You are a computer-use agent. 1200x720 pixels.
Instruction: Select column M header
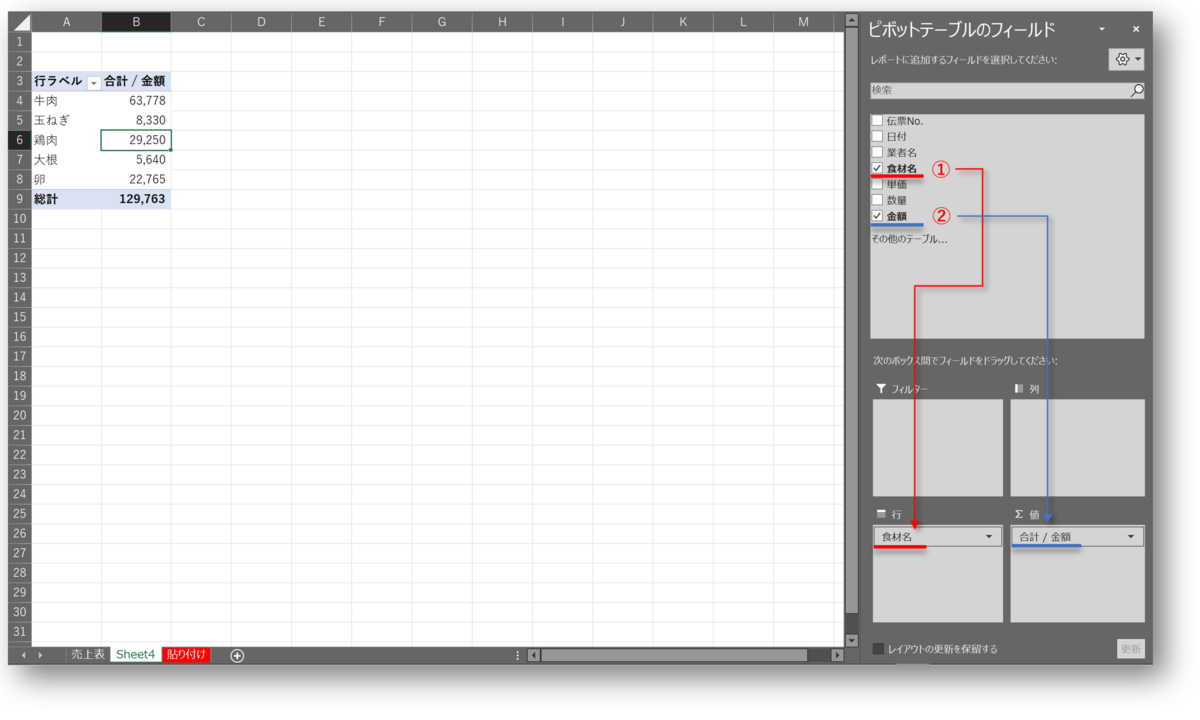pos(804,21)
